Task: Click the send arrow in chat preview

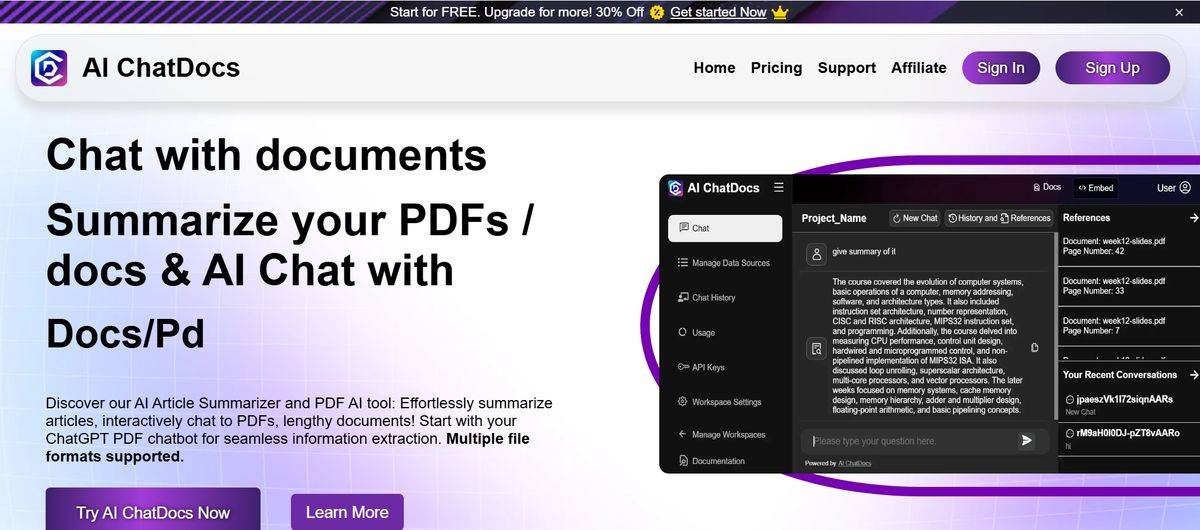Action: point(1026,440)
